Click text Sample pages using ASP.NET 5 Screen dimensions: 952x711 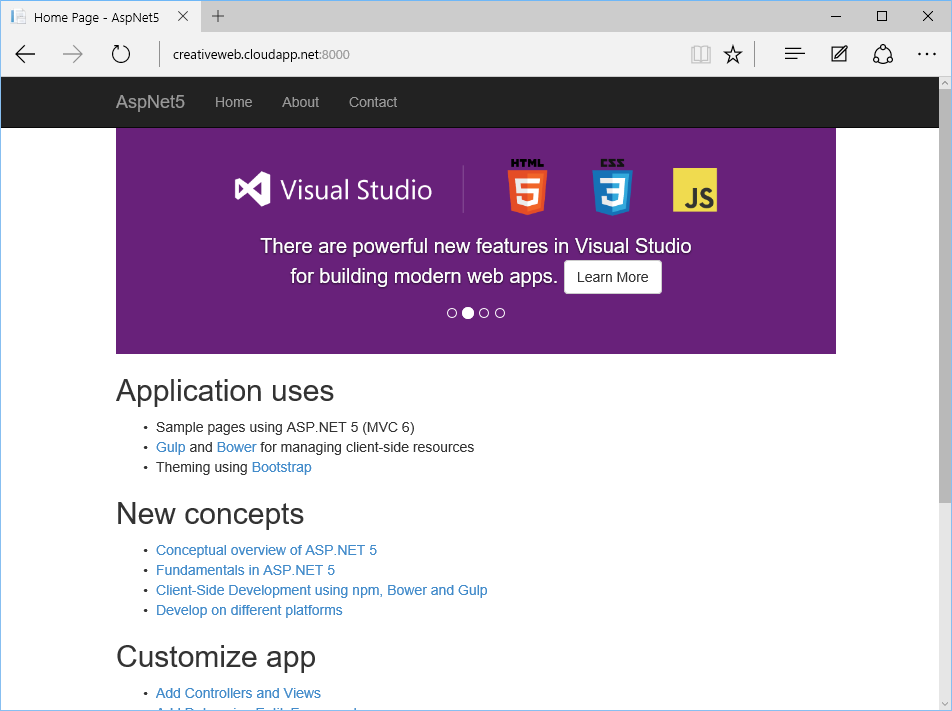pos(285,427)
